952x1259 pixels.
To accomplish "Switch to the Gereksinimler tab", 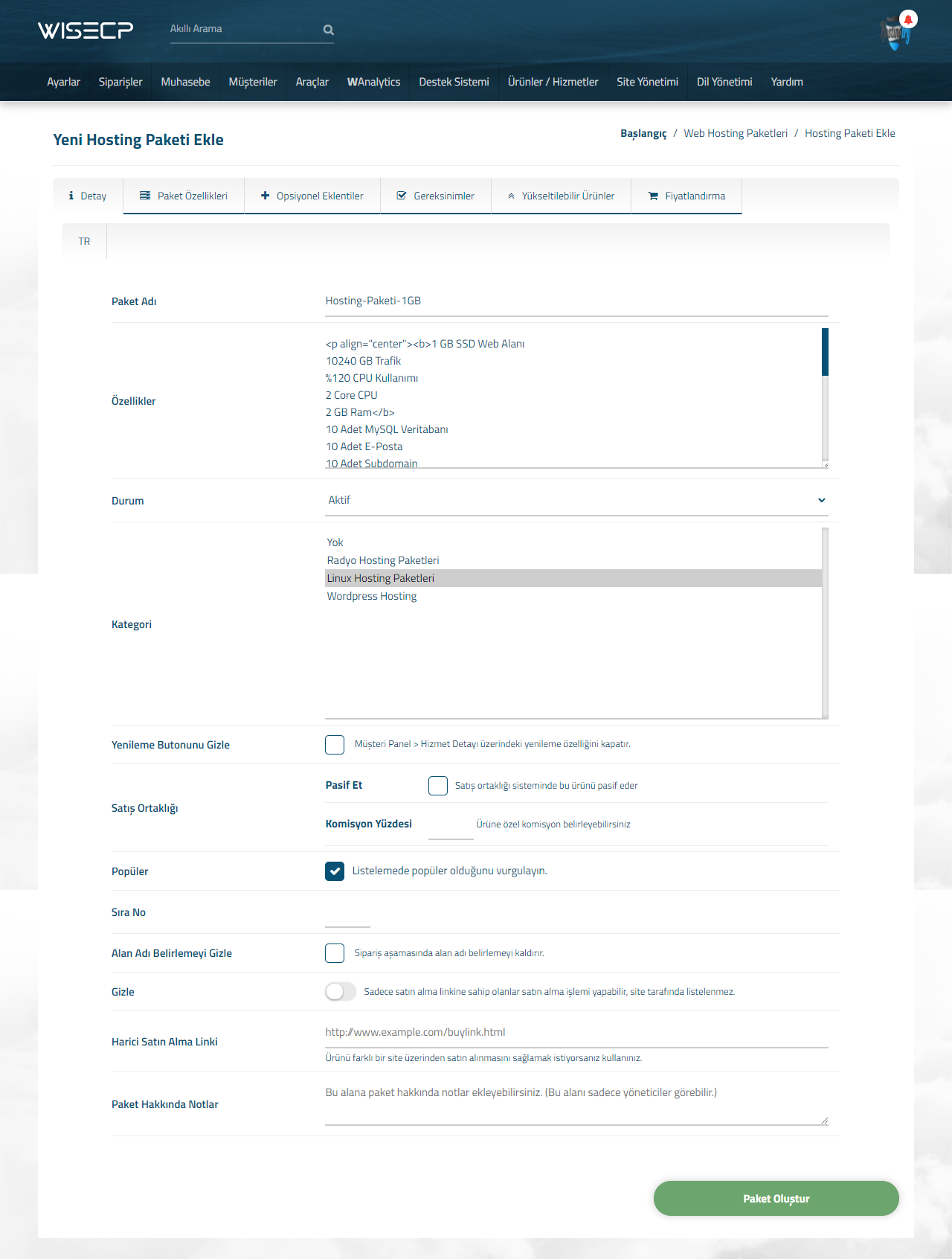I will click(x=436, y=196).
